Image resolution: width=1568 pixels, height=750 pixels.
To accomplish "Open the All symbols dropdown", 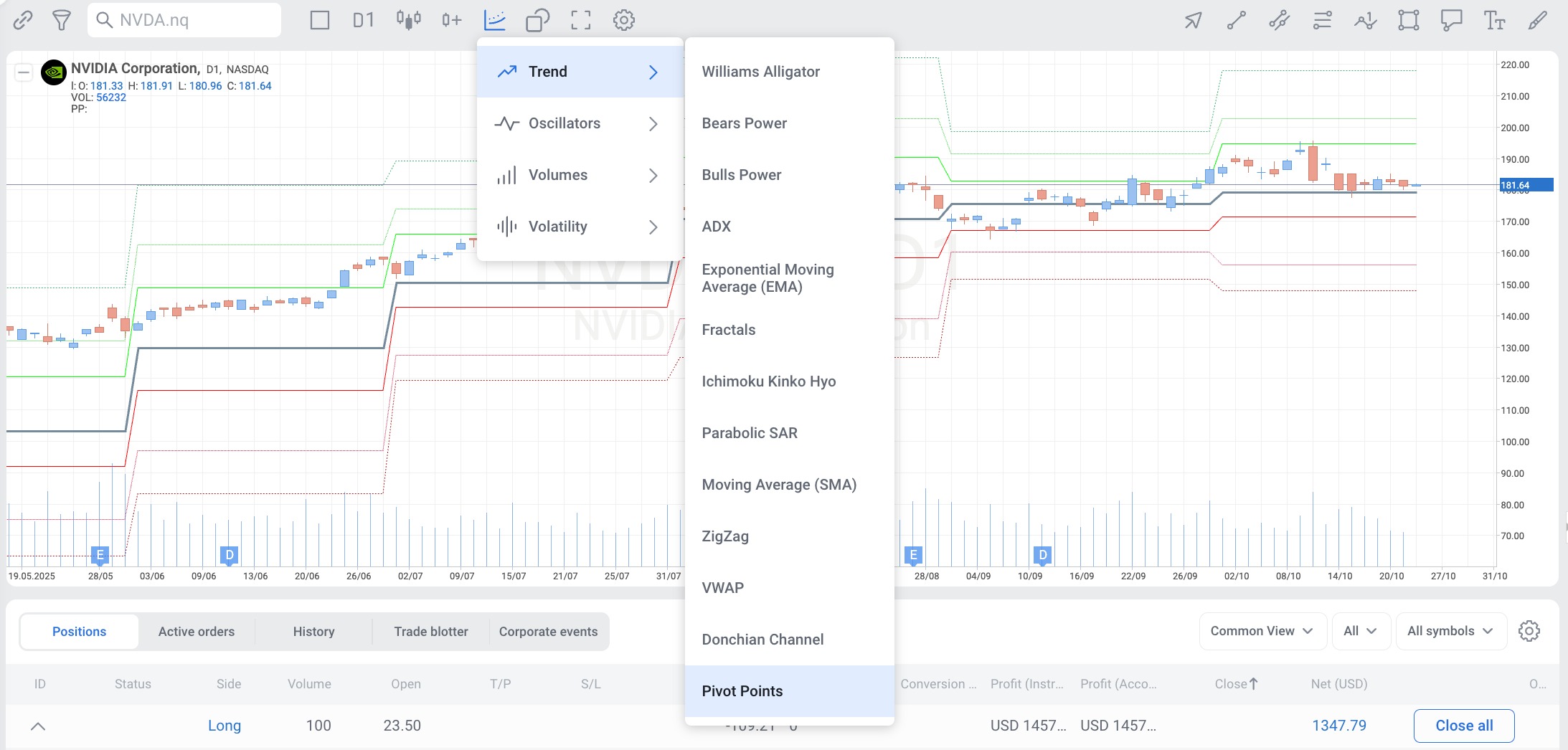I will point(1450,631).
